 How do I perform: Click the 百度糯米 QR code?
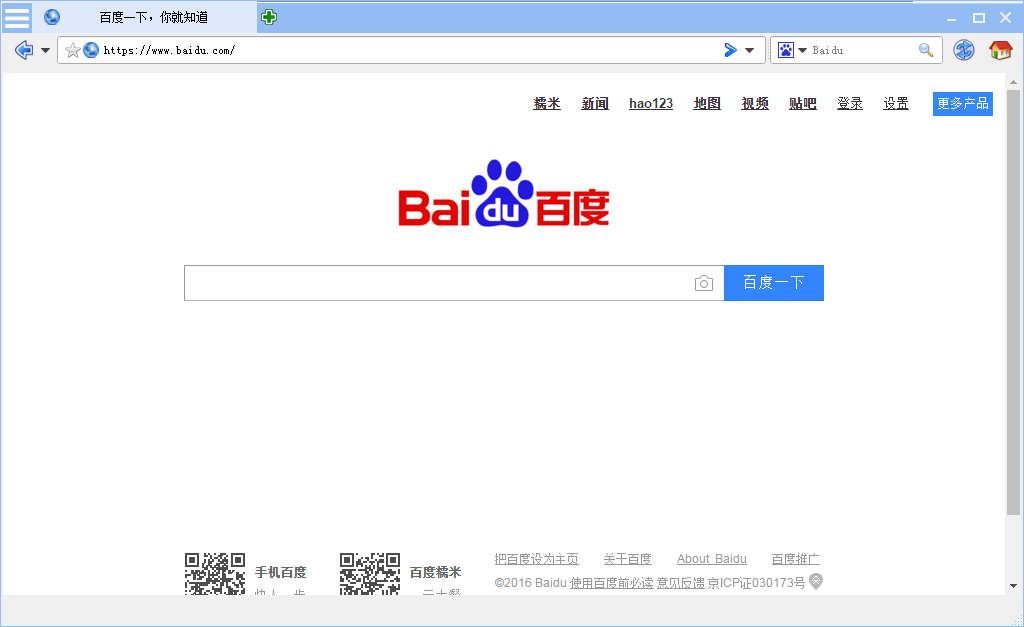click(x=370, y=573)
